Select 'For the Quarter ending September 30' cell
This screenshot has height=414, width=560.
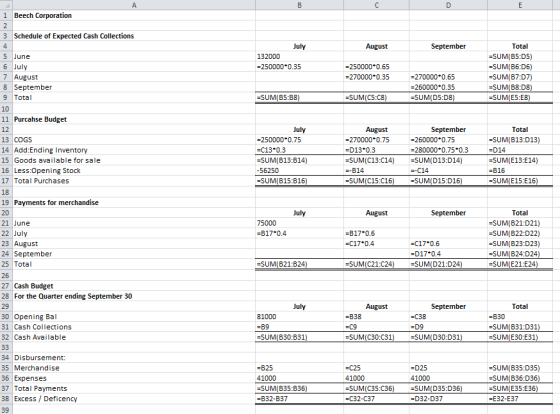(134, 296)
